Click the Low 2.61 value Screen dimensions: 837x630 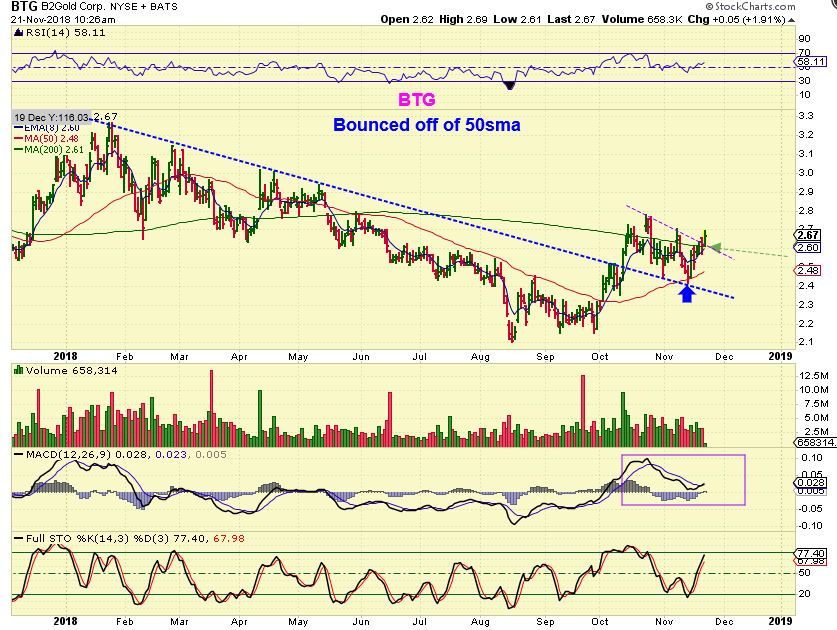pyautogui.click(x=517, y=20)
